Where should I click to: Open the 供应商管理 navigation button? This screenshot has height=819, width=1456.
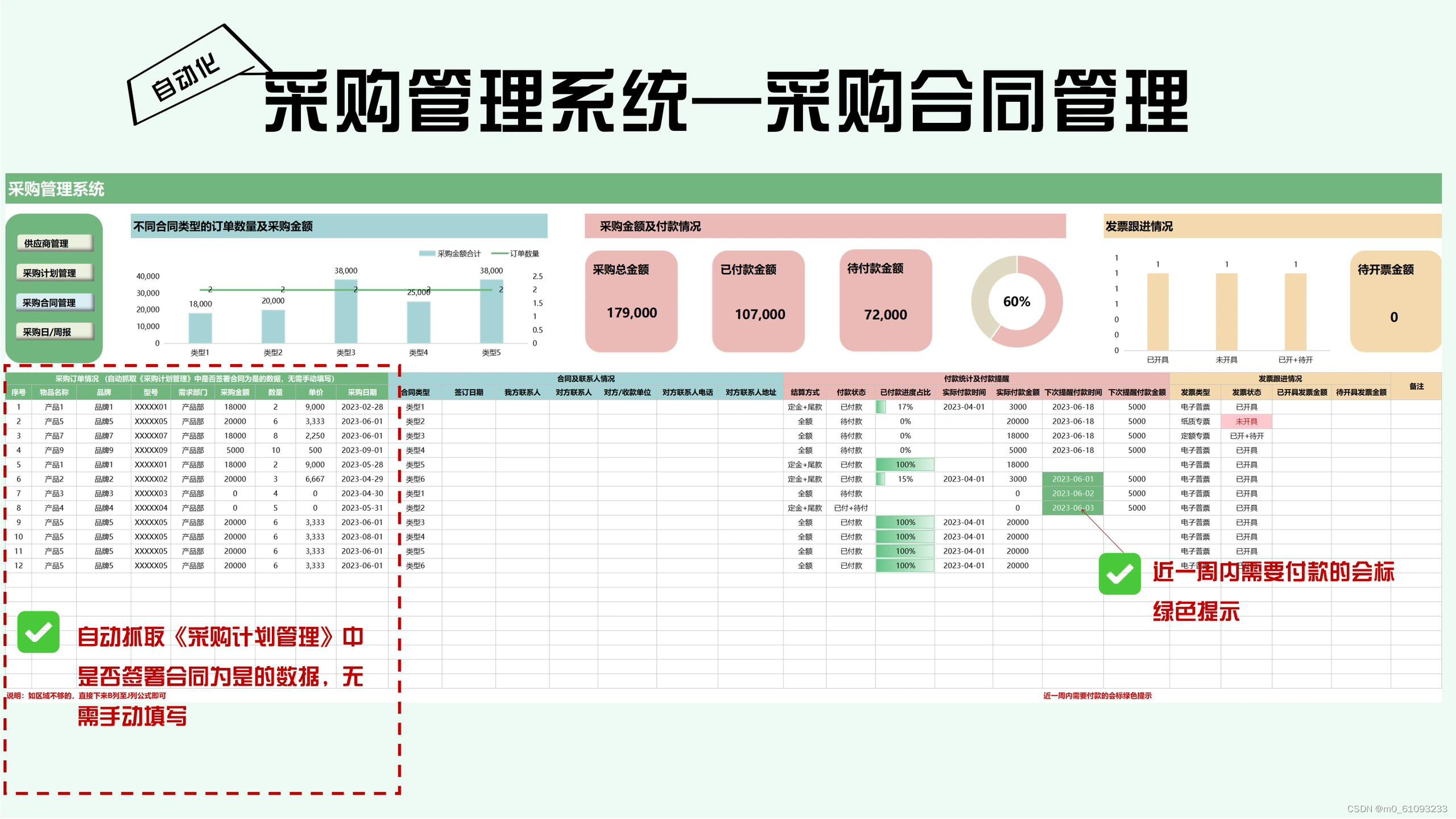(54, 243)
